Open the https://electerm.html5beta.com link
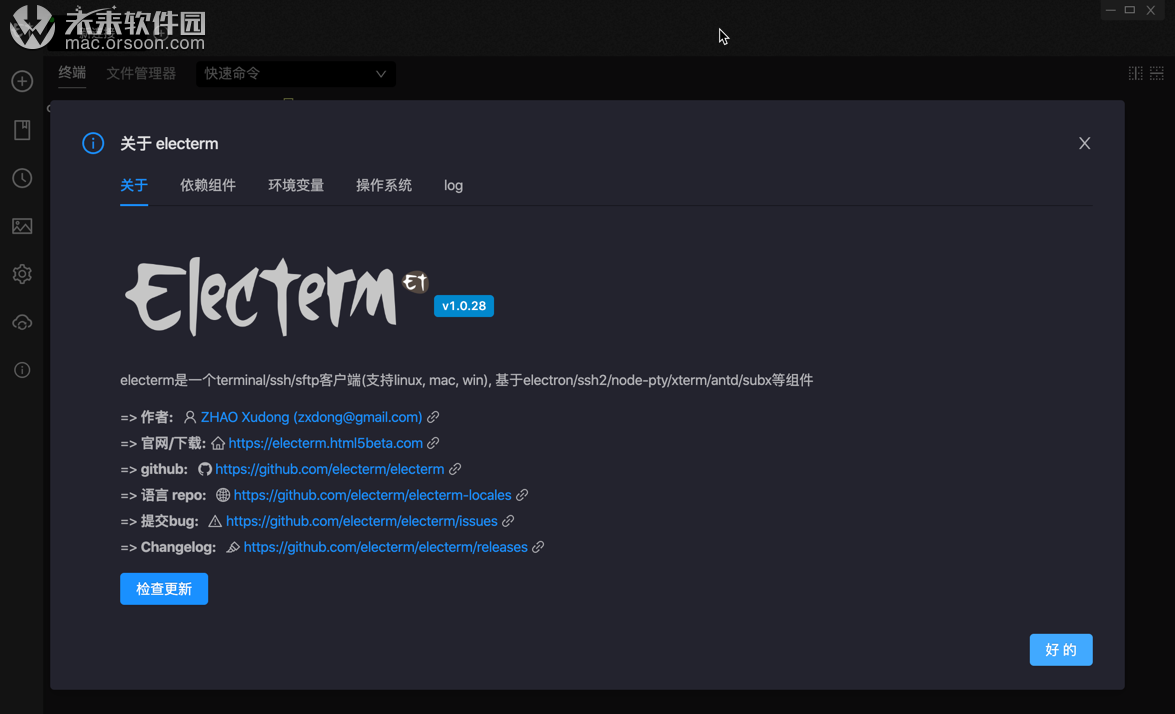1175x714 pixels. pyautogui.click(x=325, y=443)
